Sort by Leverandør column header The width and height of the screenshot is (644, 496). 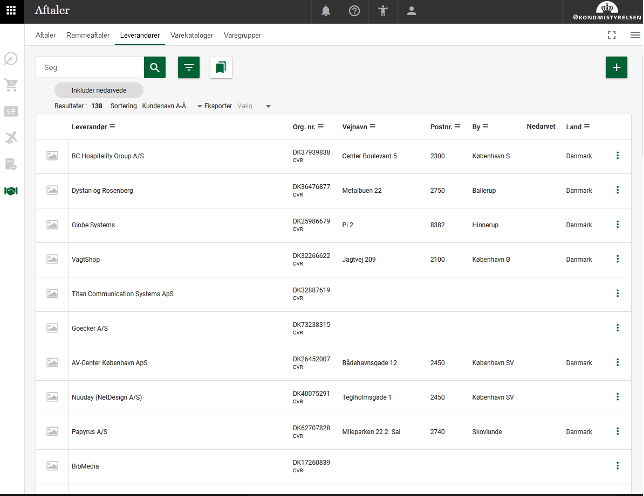(93, 126)
